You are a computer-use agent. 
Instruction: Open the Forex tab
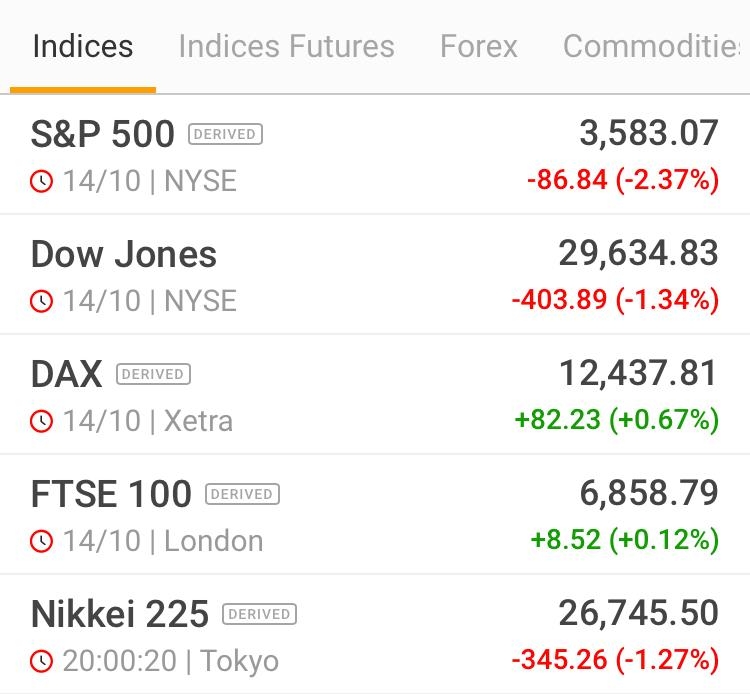479,47
